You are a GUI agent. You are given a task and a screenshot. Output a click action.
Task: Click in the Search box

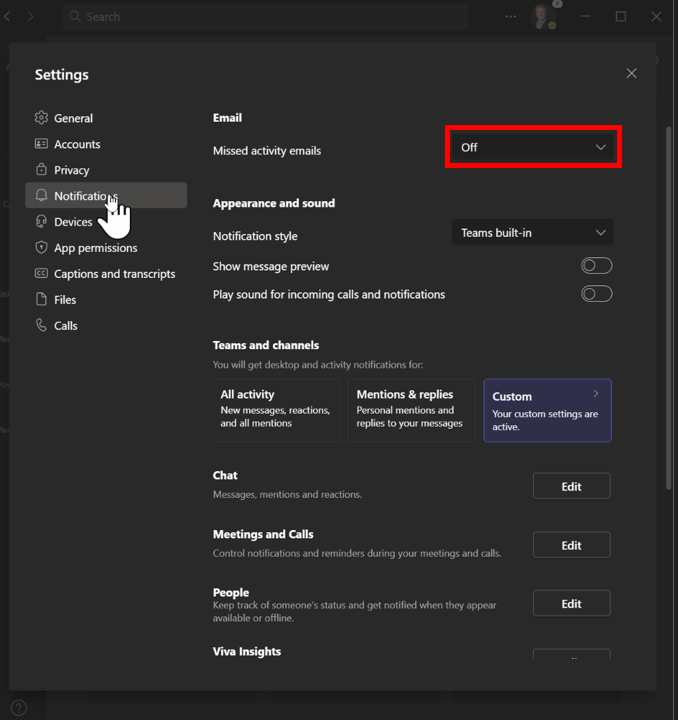(x=265, y=17)
